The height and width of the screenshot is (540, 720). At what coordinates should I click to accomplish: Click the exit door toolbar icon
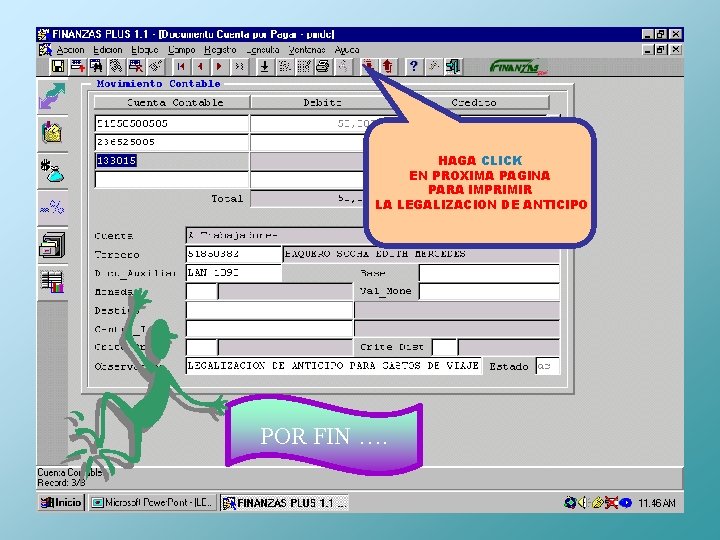click(453, 67)
